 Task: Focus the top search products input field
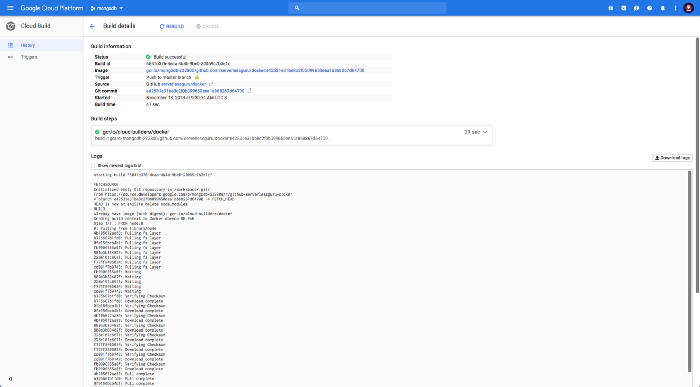tap(367, 8)
